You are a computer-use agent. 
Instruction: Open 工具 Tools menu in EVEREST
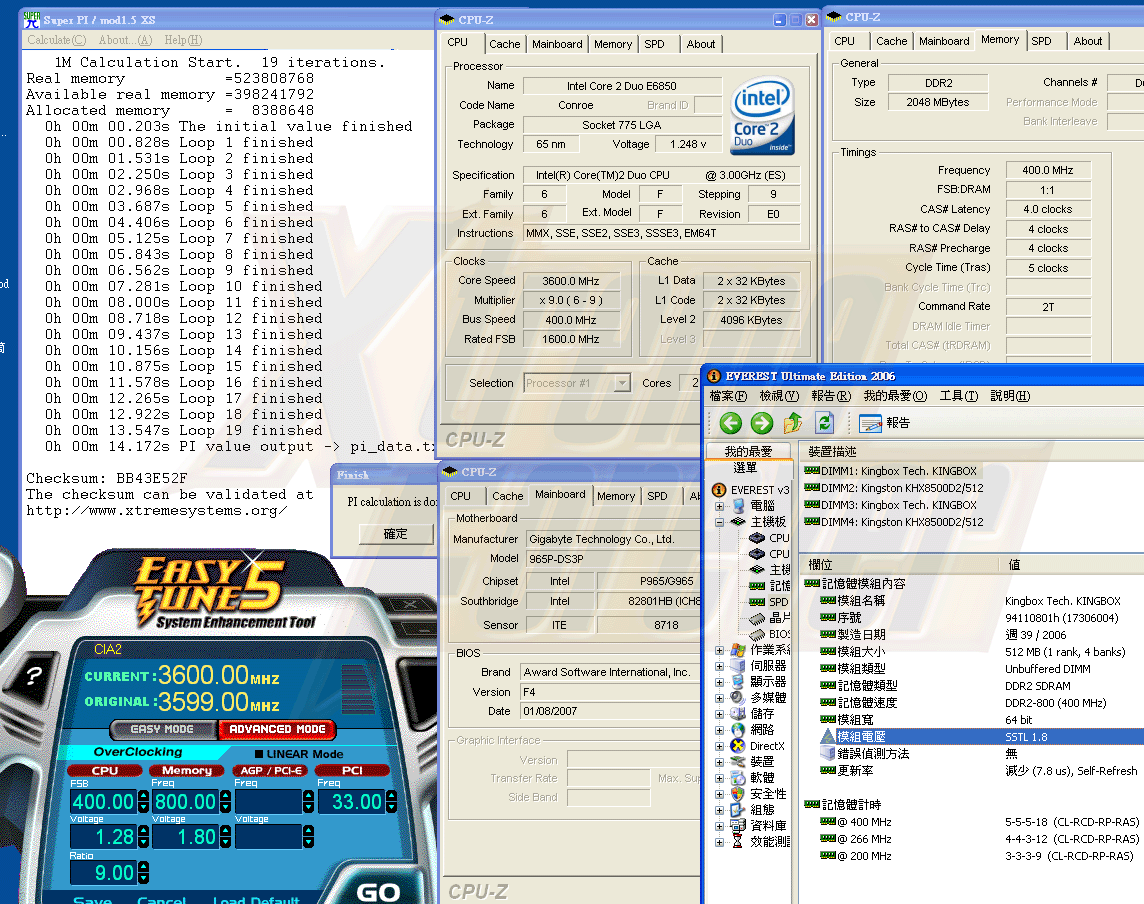(x=959, y=395)
